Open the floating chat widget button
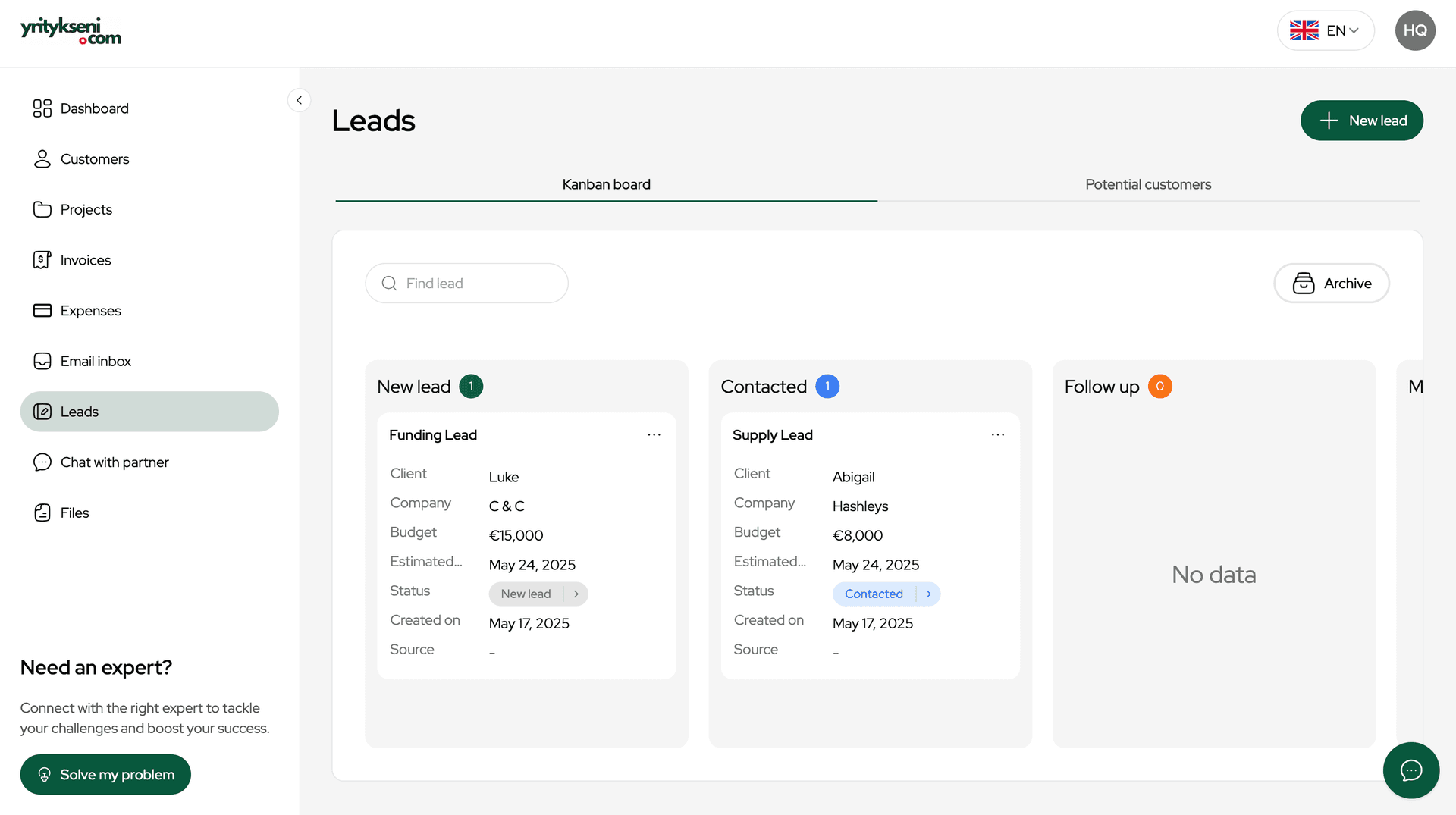1456x815 pixels. (x=1410, y=770)
